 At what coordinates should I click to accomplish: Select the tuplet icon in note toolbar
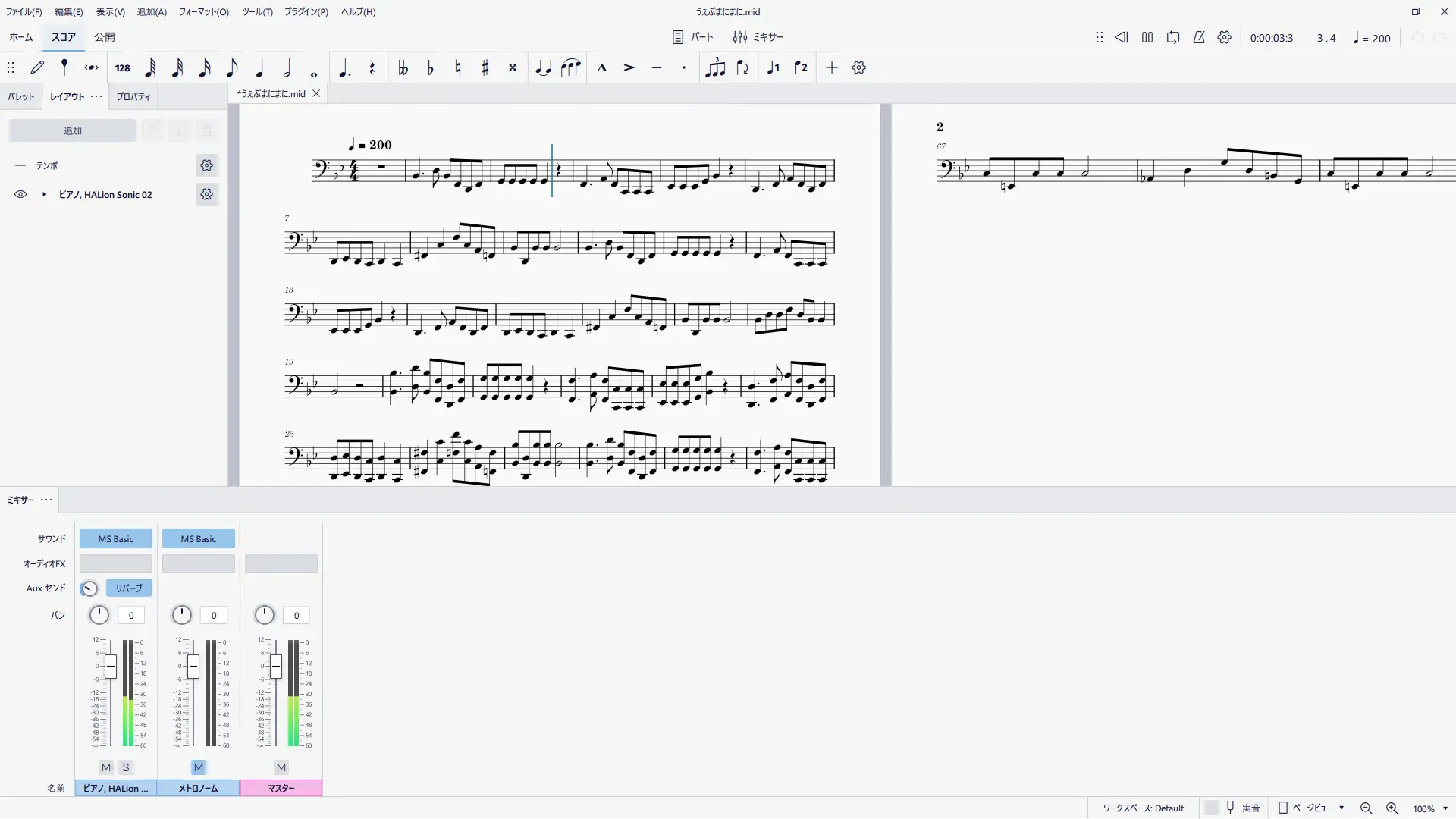pos(714,68)
